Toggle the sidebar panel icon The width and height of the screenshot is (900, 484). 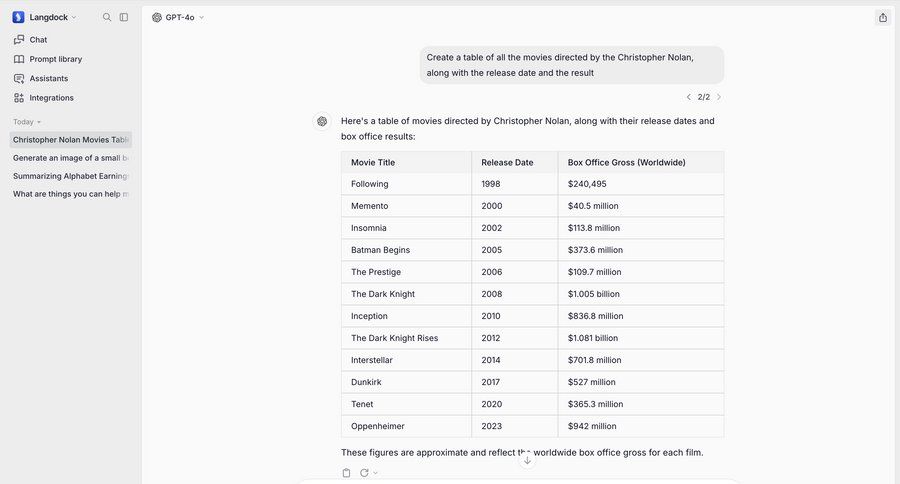[x=124, y=17]
